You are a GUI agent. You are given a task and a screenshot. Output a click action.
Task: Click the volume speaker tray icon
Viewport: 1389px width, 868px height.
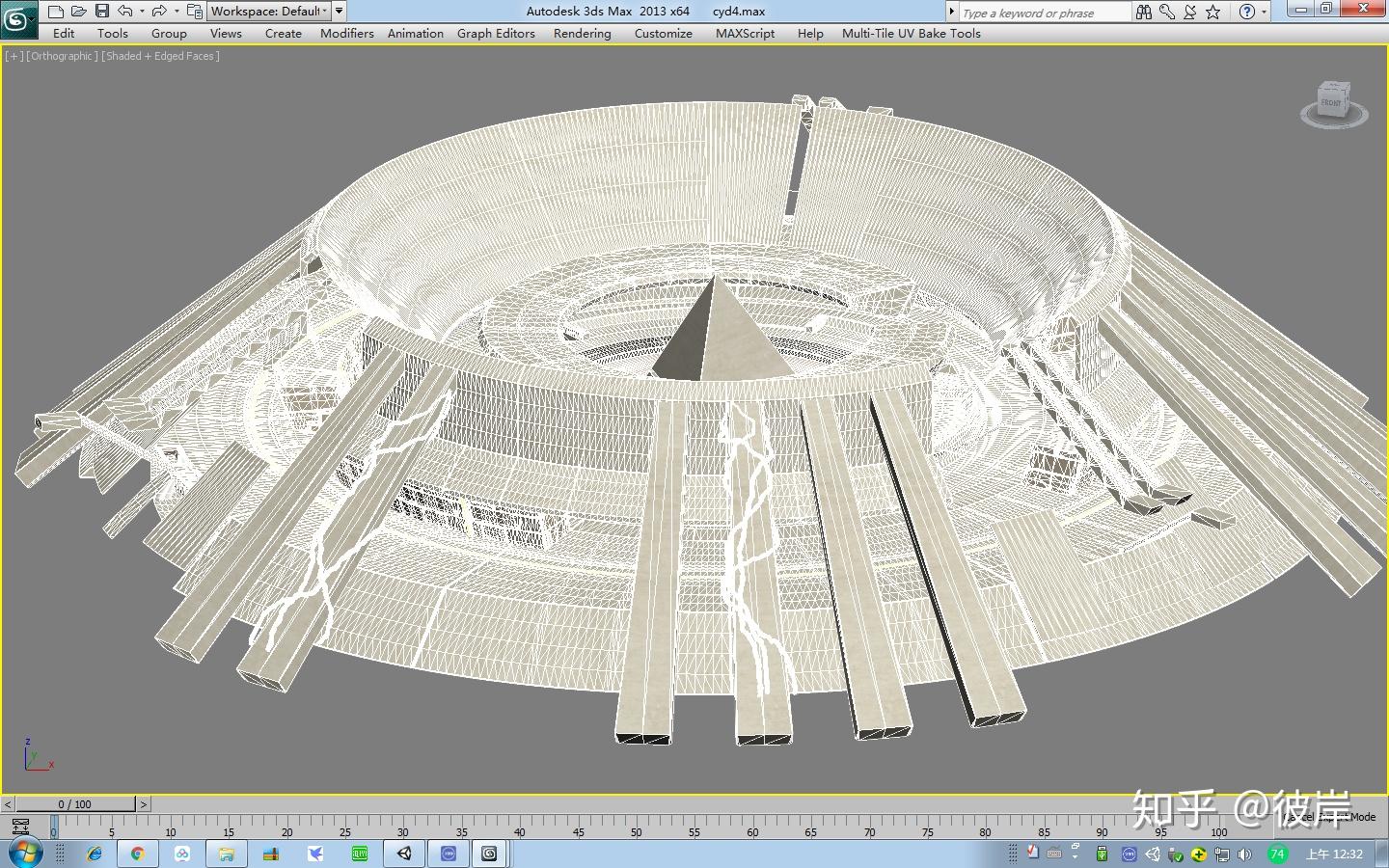point(1244,854)
